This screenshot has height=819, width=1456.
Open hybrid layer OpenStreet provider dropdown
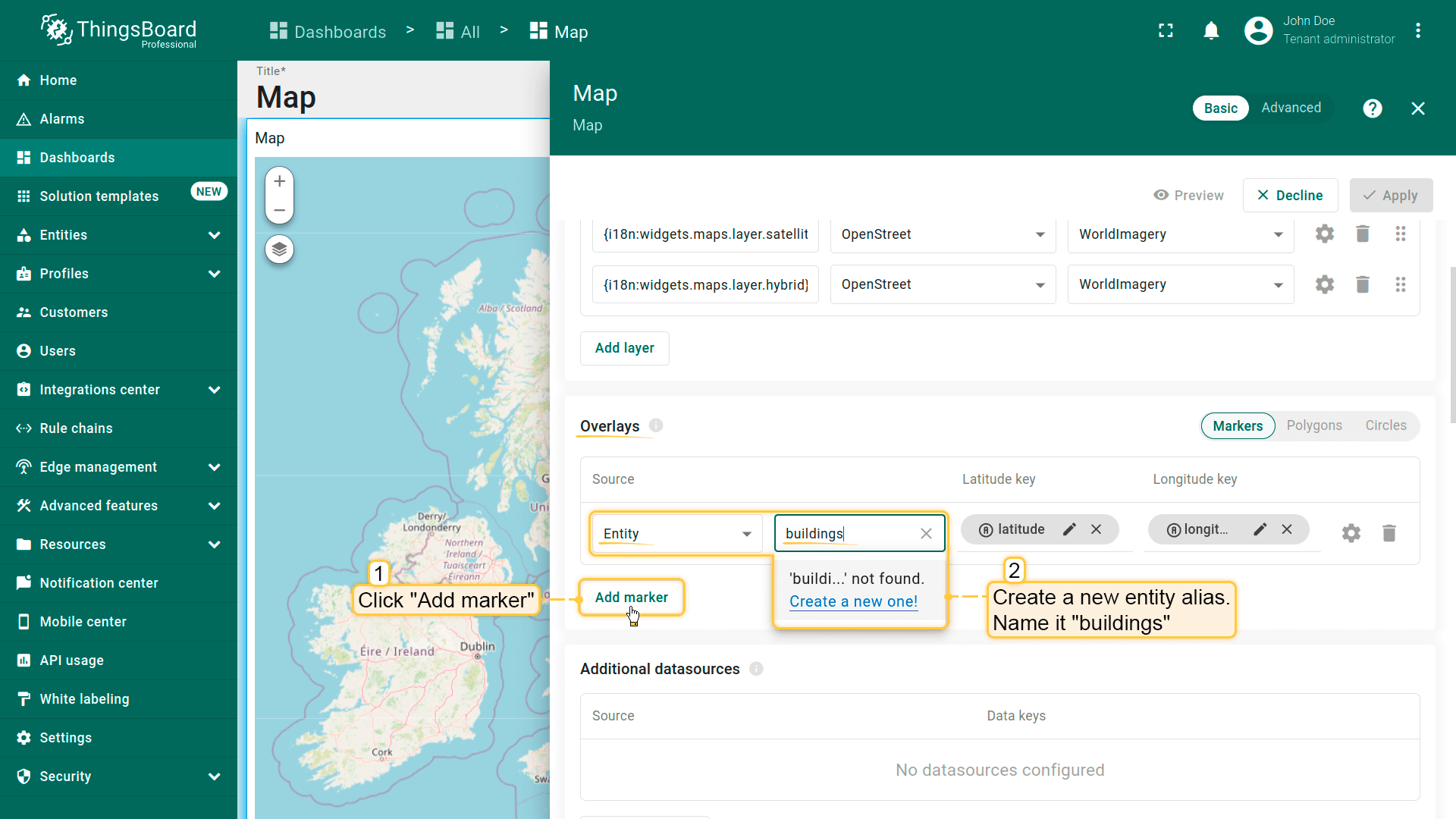coord(942,284)
